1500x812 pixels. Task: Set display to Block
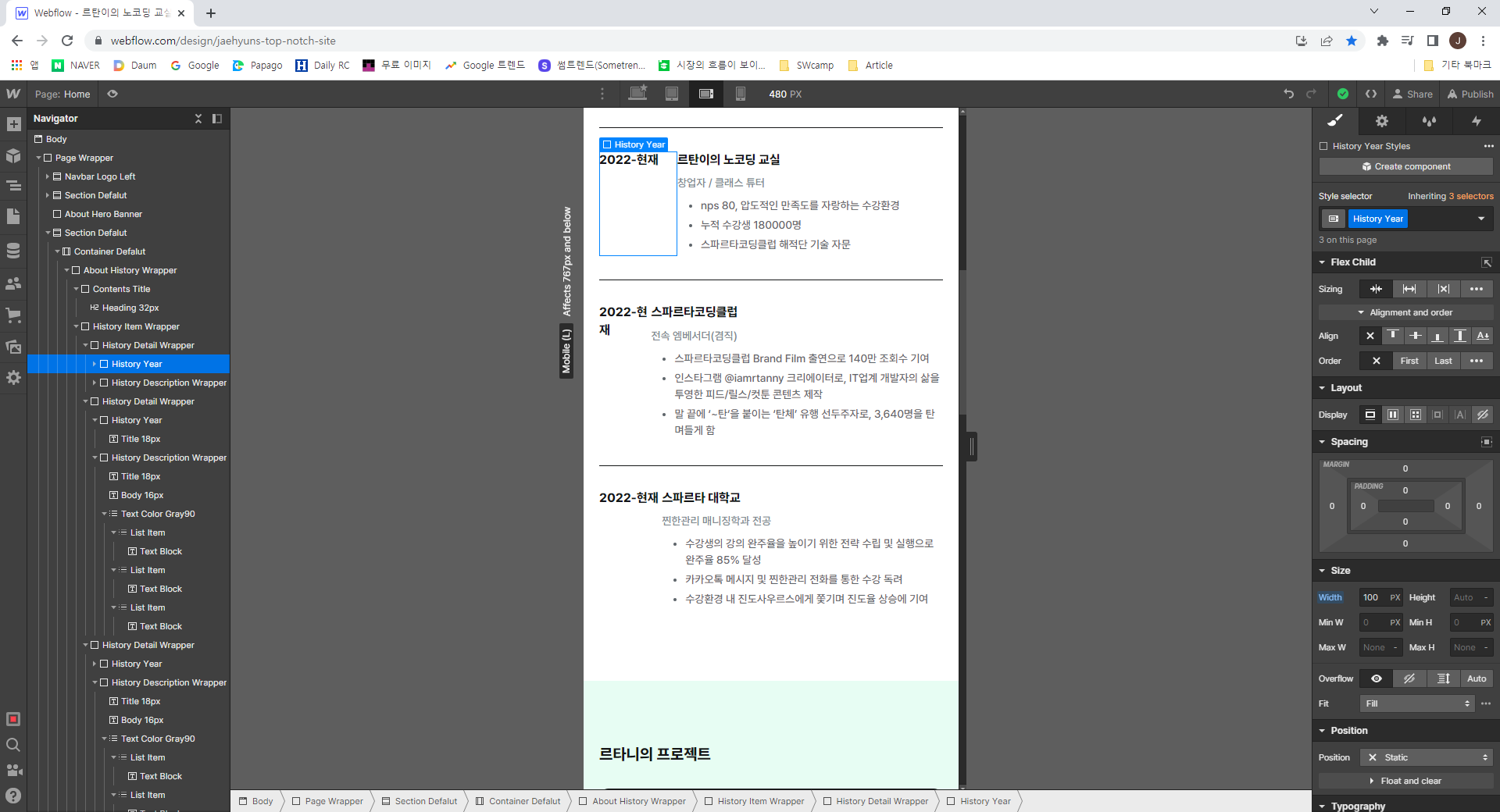click(1370, 415)
